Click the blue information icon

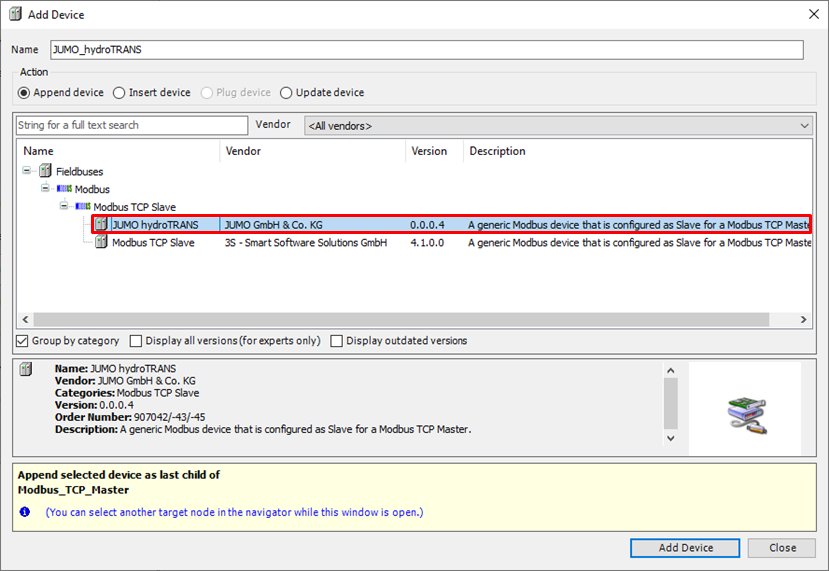pyautogui.click(x=25, y=512)
